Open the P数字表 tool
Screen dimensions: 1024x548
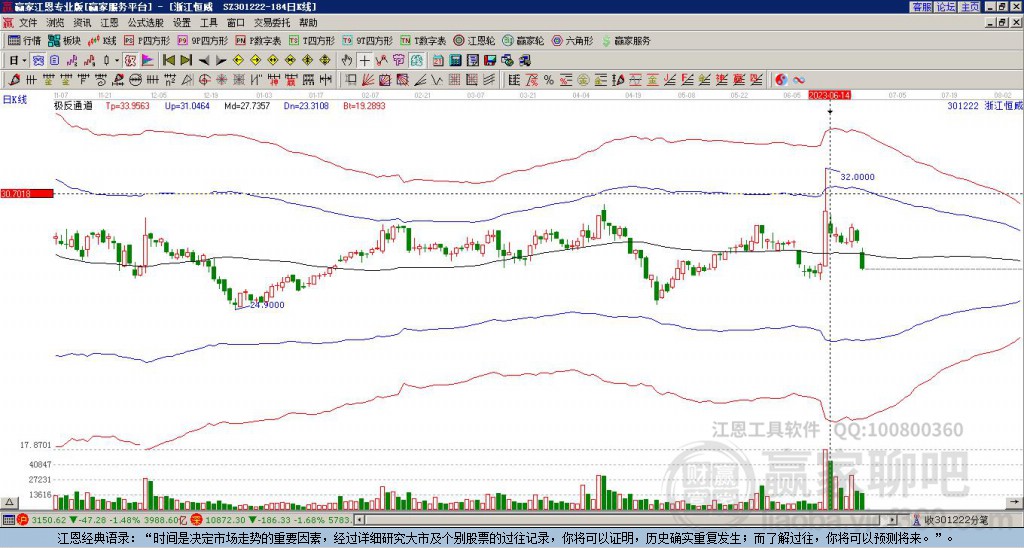258,40
